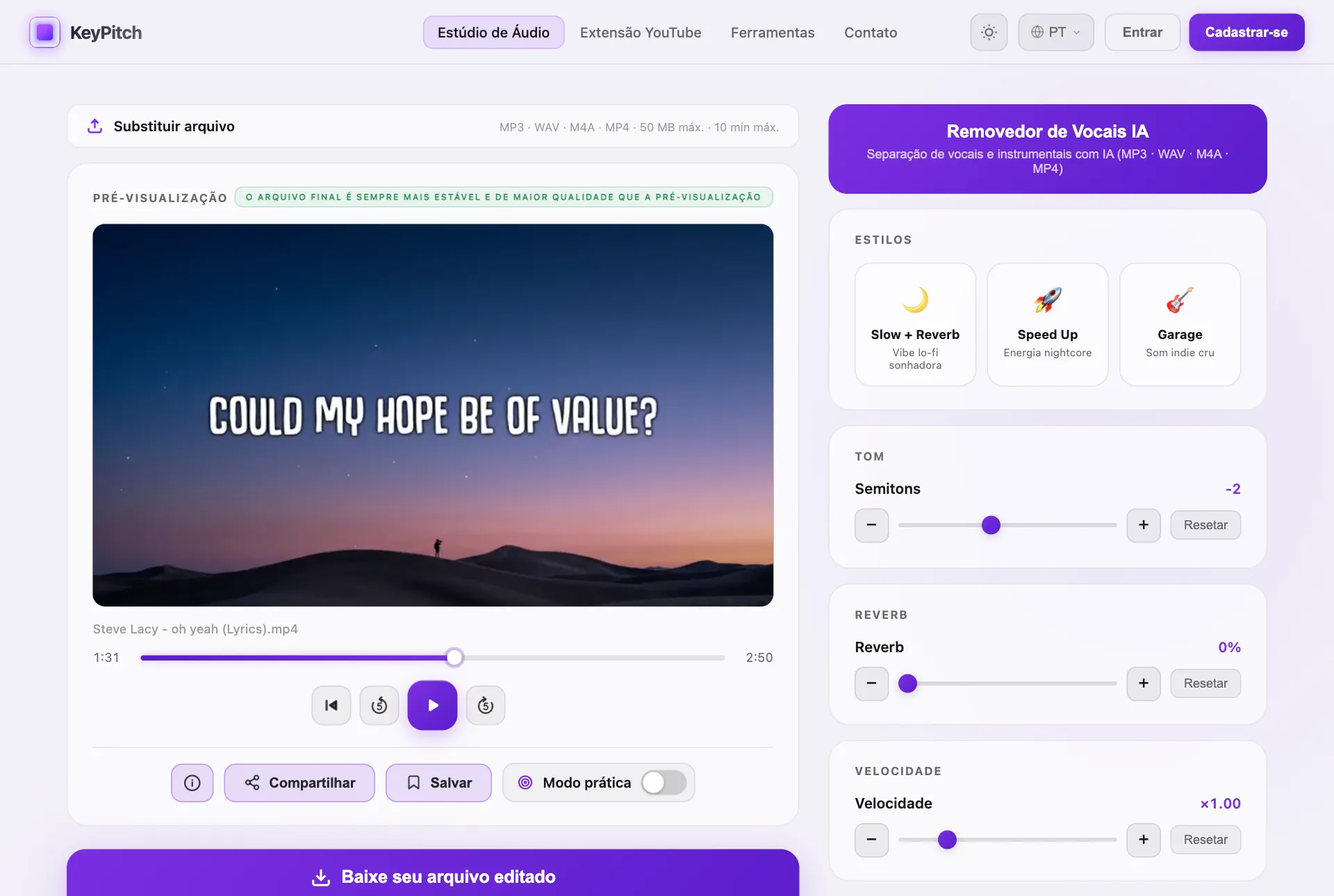Go to Extensão YouTube menu item

(641, 33)
